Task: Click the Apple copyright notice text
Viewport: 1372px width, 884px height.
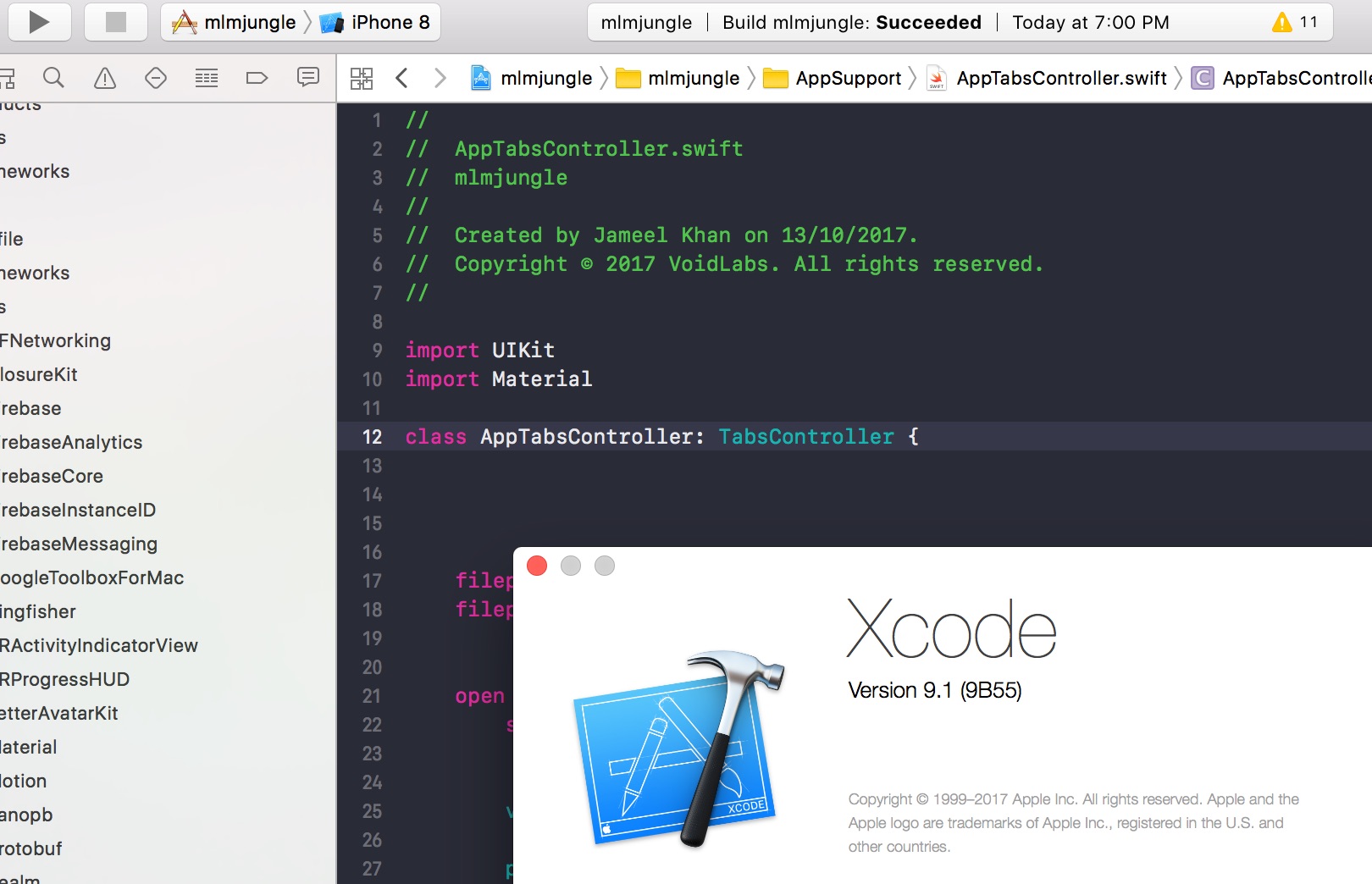Action: pos(1074,822)
